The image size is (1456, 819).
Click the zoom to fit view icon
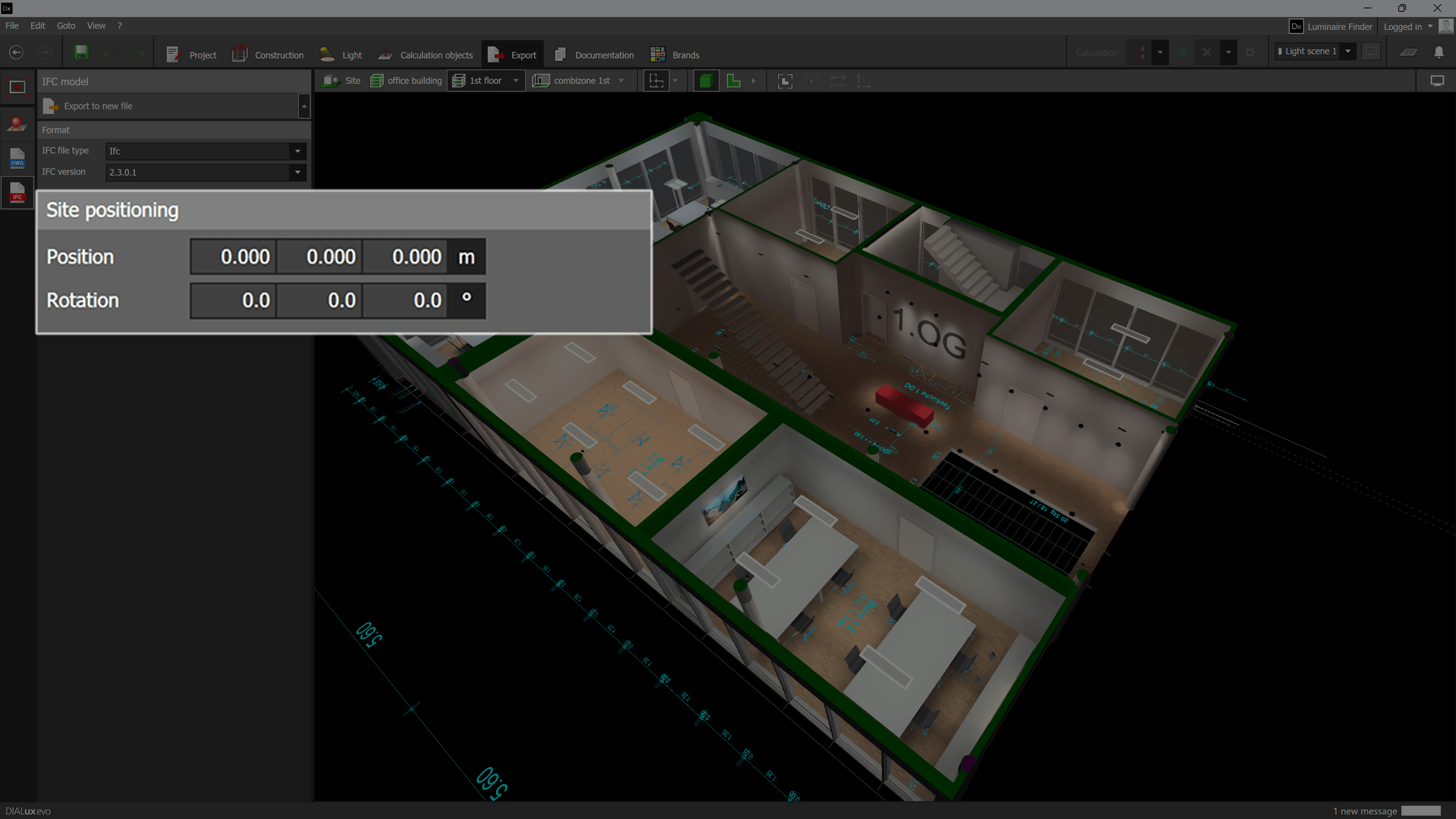[x=785, y=81]
